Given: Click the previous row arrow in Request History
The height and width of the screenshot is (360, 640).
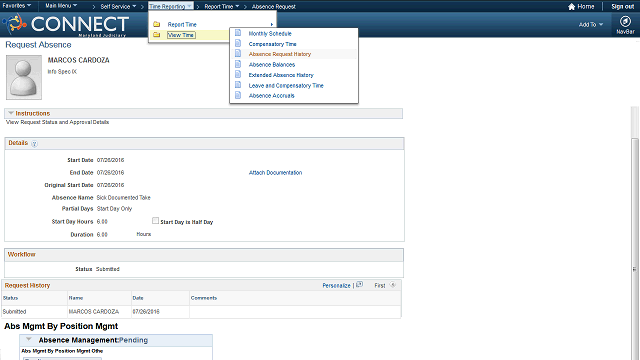Looking at the screenshot, I should [393, 285].
